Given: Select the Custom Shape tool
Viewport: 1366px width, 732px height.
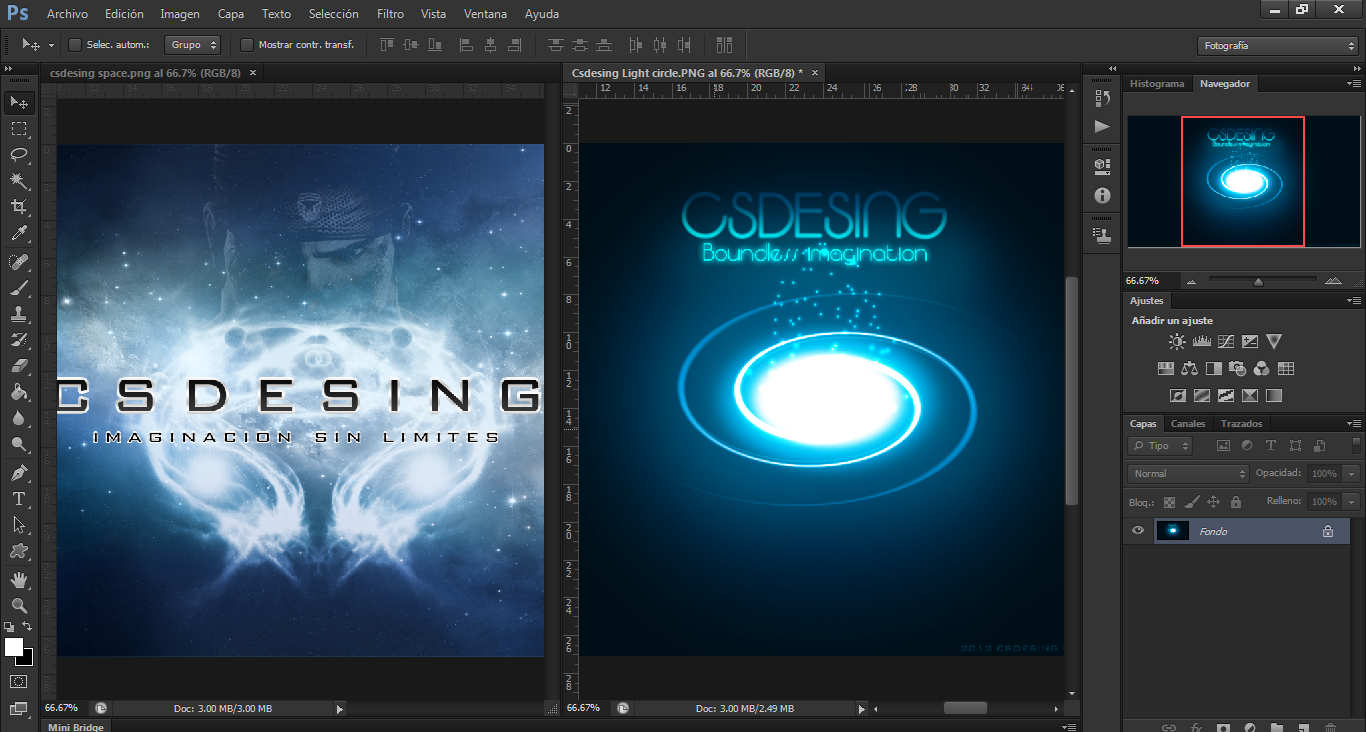Looking at the screenshot, I should pyautogui.click(x=19, y=551).
